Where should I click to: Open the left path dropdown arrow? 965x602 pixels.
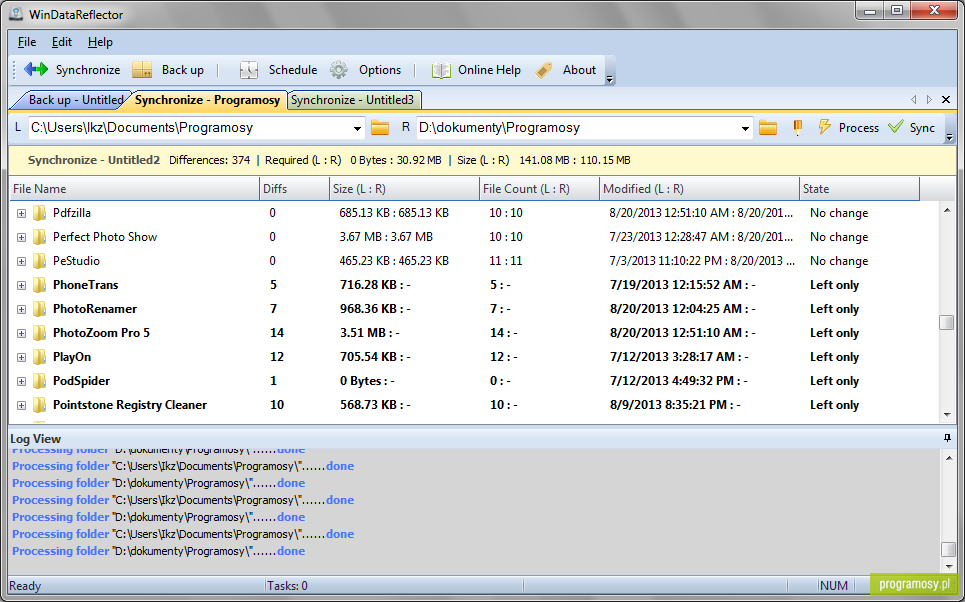point(357,128)
